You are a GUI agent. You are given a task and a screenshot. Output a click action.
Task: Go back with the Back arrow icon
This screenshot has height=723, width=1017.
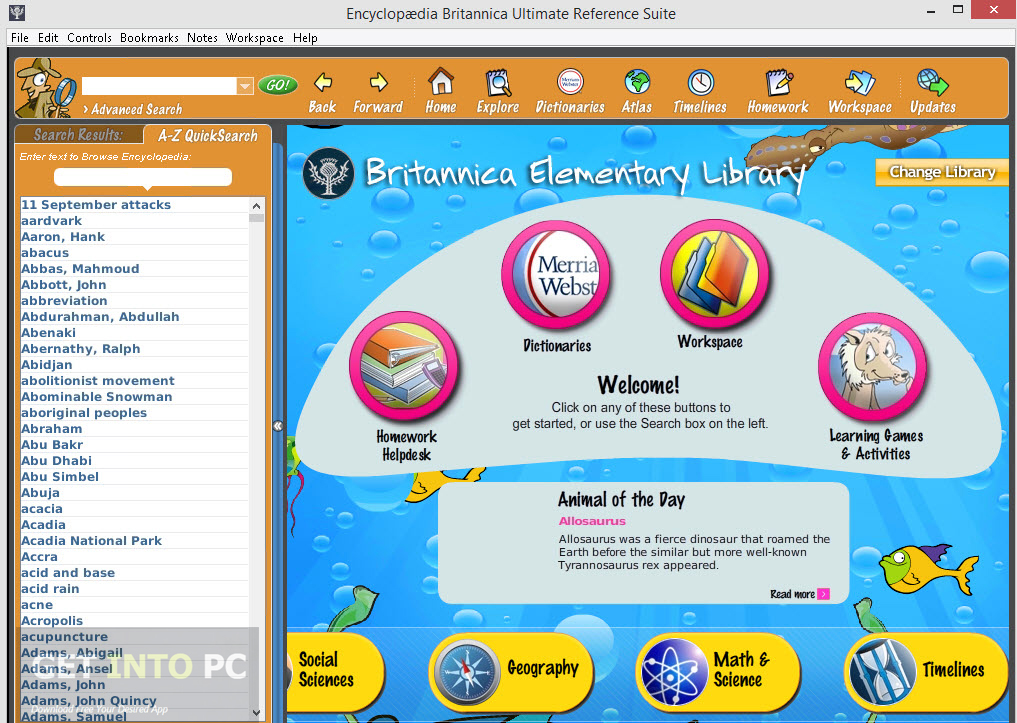pos(322,83)
